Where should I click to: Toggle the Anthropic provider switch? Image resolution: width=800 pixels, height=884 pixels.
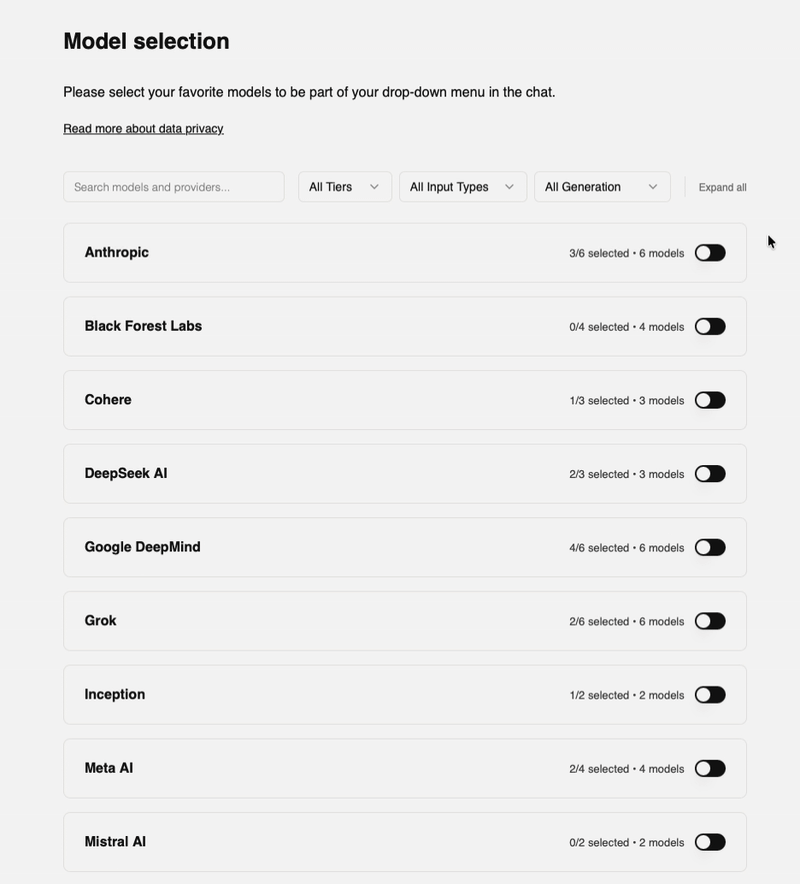709,253
